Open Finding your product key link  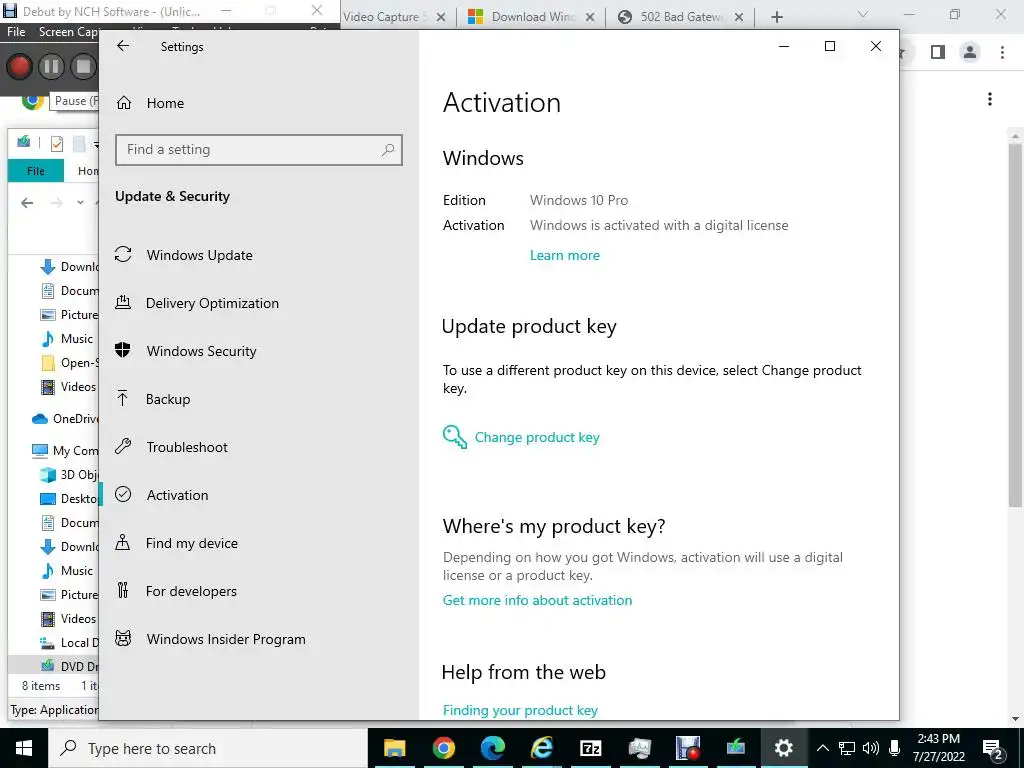(520, 710)
